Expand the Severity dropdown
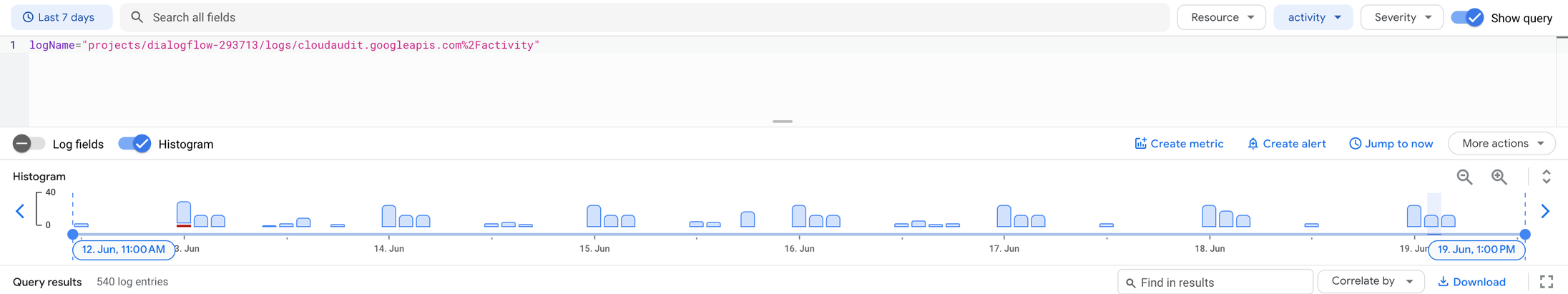 1401,17
